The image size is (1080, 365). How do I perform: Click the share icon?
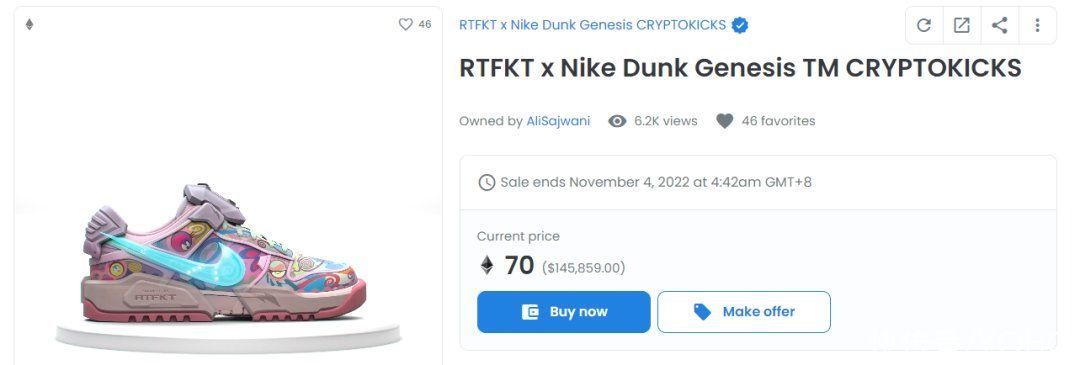coord(999,25)
